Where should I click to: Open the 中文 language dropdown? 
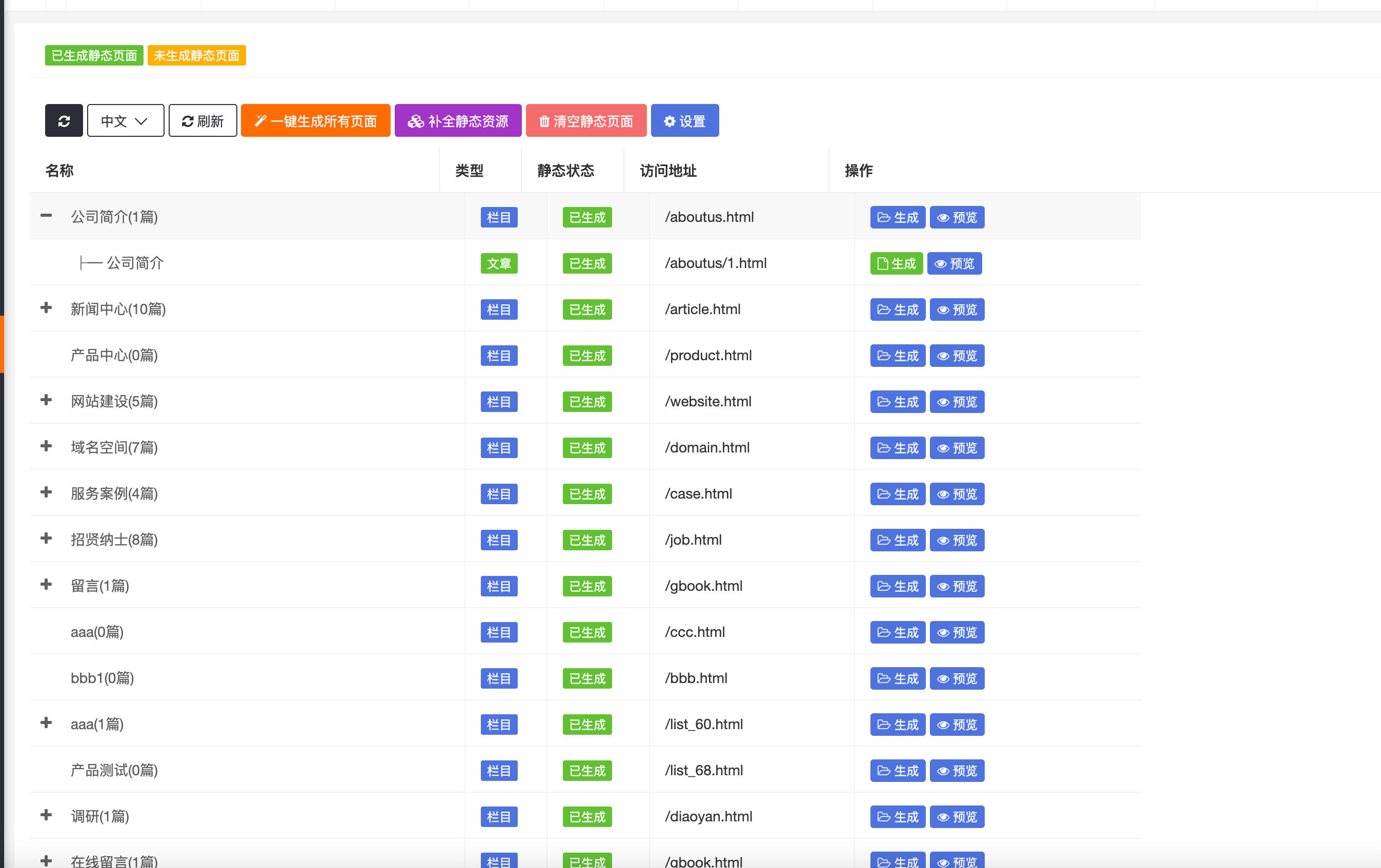tap(125, 121)
